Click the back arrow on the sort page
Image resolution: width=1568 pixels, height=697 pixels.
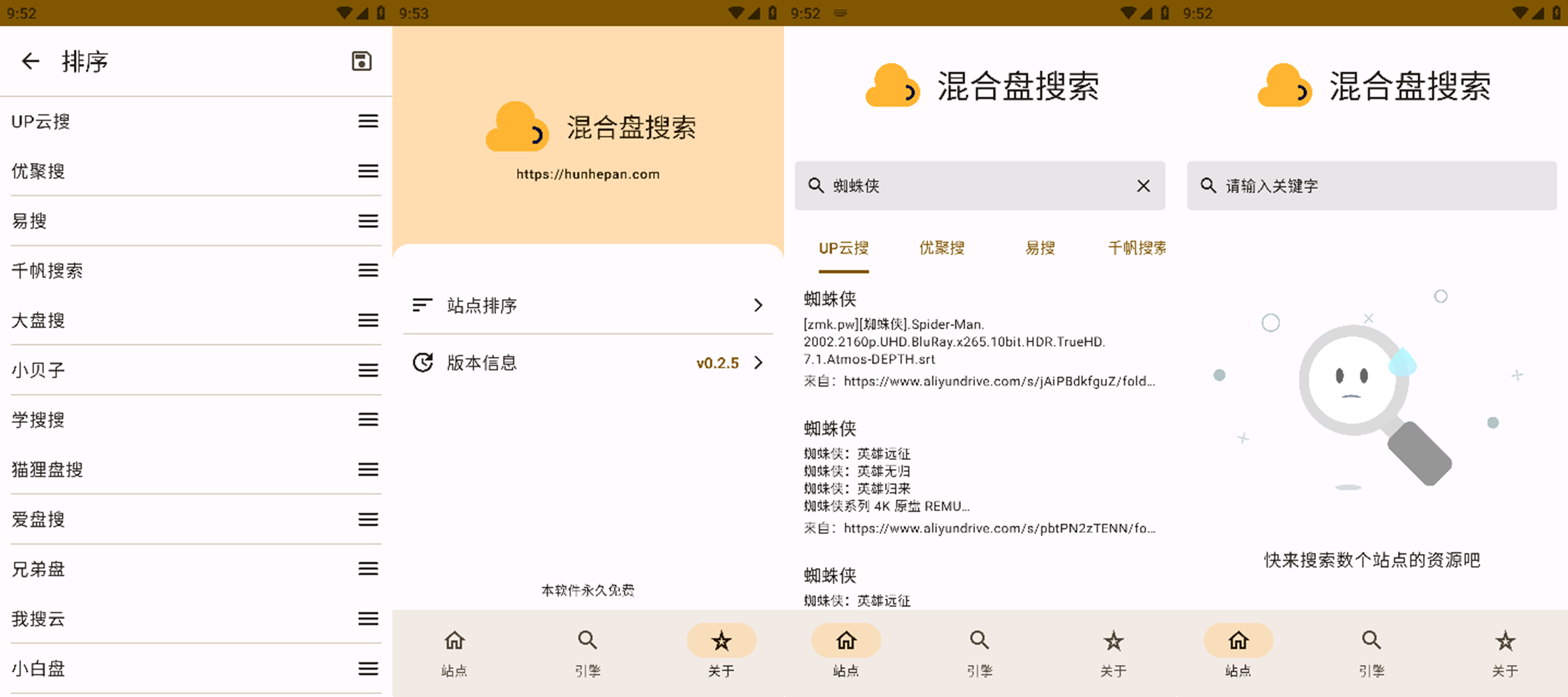tap(31, 61)
